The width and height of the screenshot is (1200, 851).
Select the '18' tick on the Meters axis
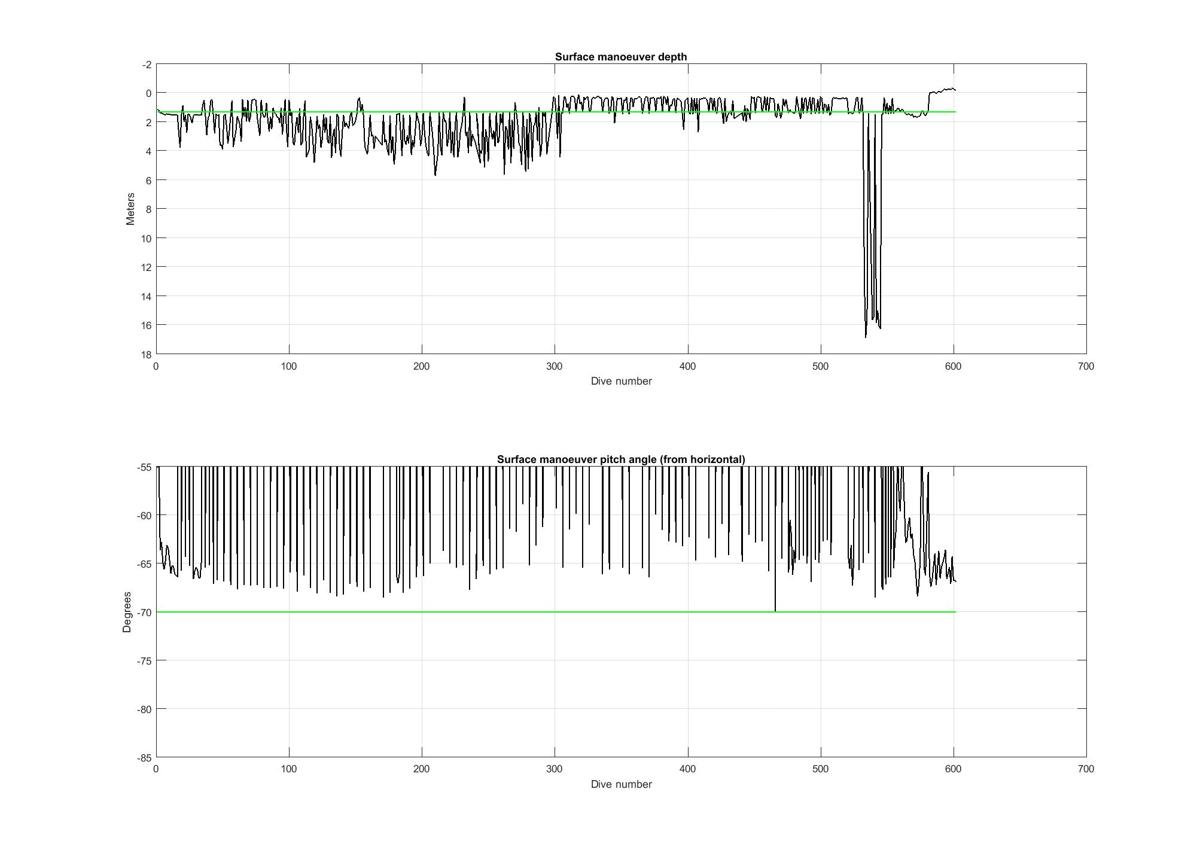(x=147, y=354)
